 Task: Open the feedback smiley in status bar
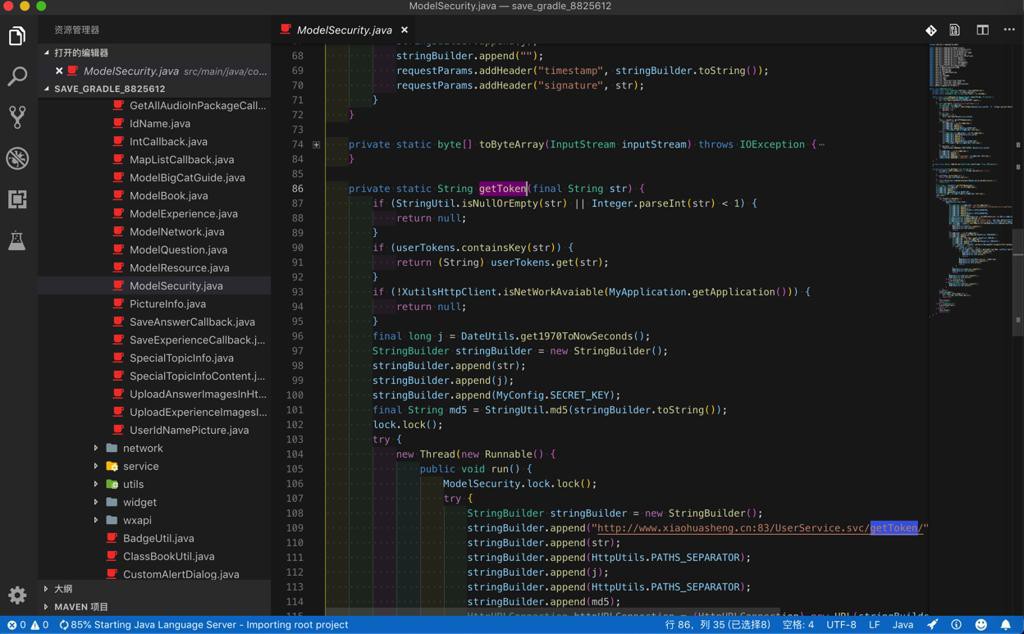[981, 625]
